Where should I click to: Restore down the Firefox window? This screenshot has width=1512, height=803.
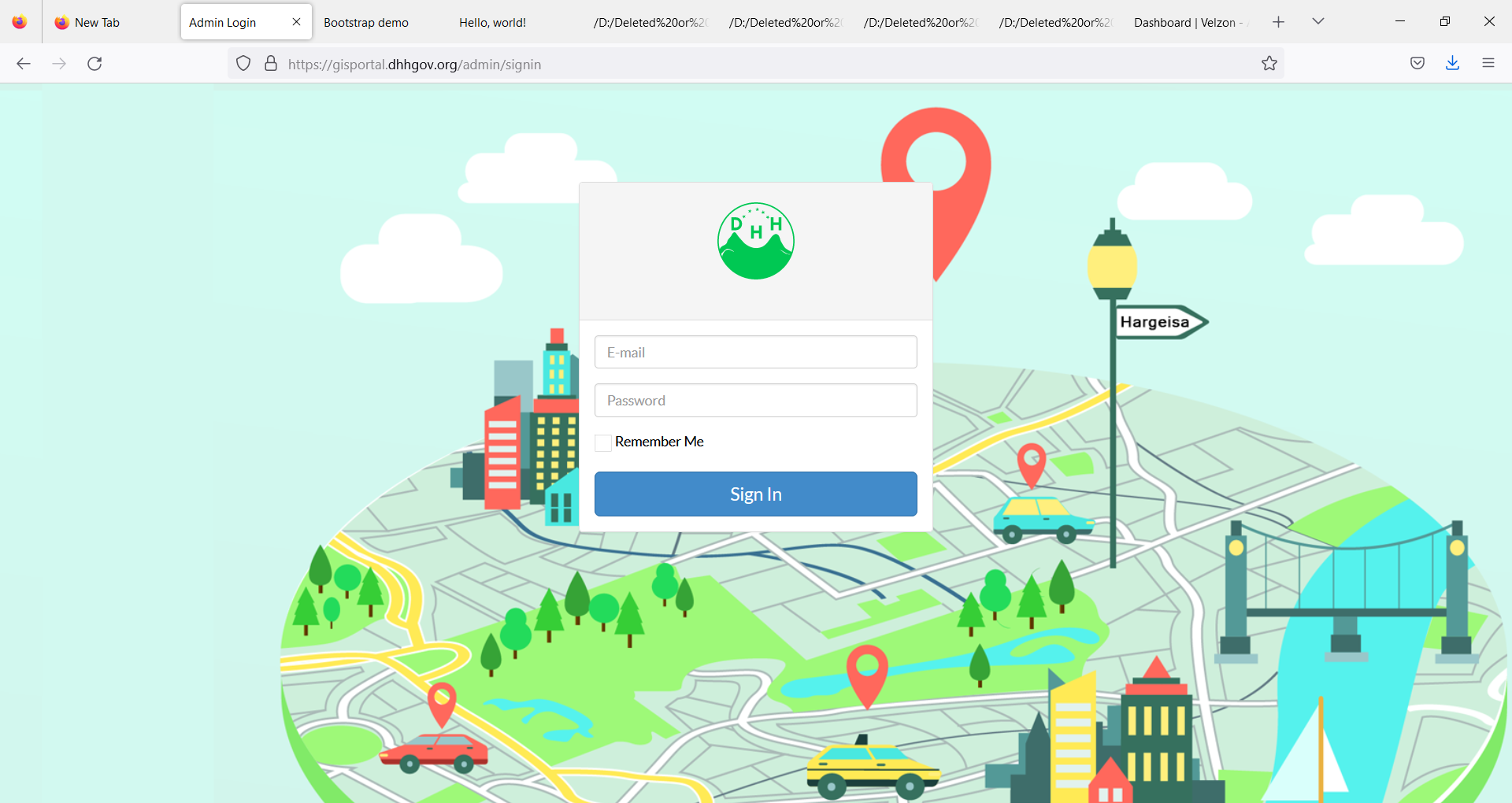pos(1445,21)
